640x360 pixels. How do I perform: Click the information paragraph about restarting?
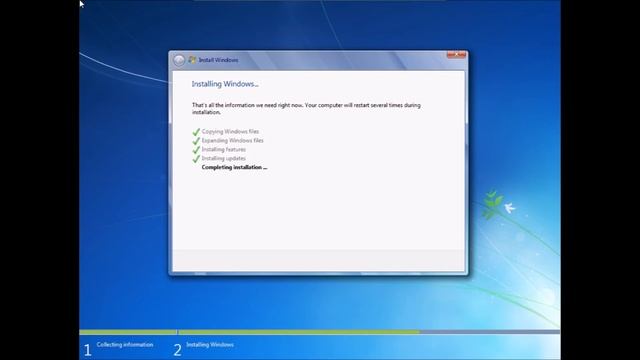[x=306, y=109]
